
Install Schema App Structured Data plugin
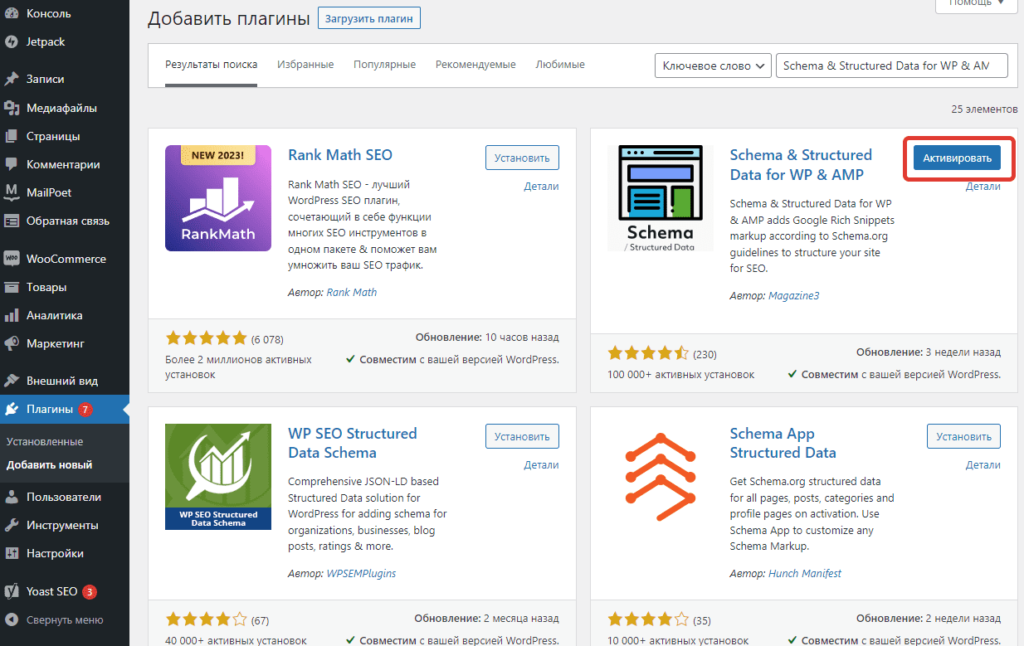point(964,436)
